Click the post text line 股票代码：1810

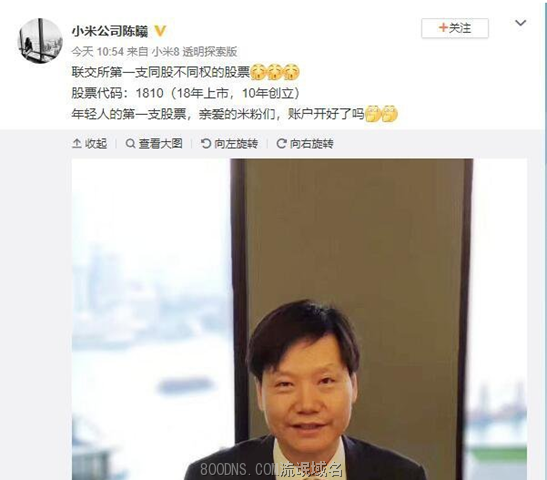click(186, 93)
